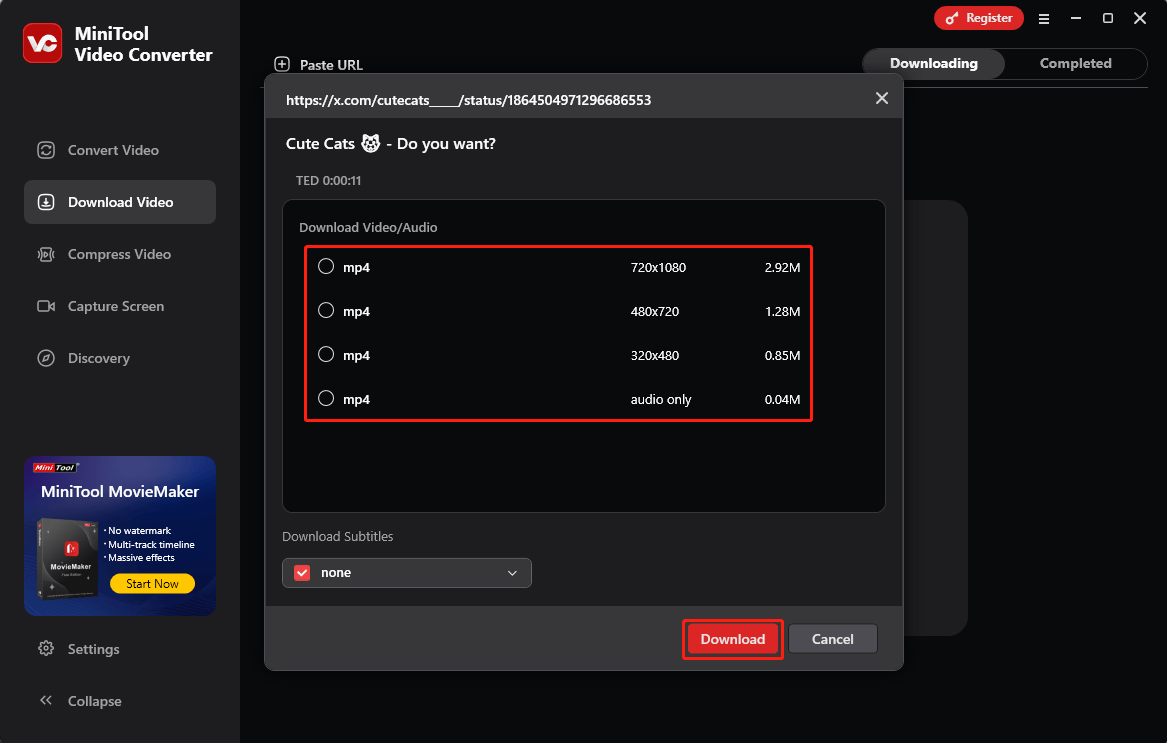Image resolution: width=1167 pixels, height=743 pixels.
Task: Click the Massive effects ad bullet
Action: point(139,558)
